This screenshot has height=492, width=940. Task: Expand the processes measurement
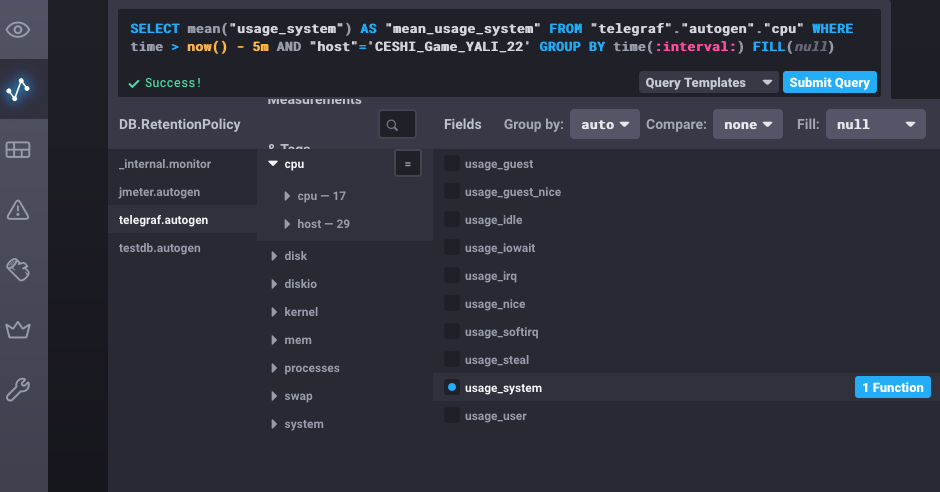tap(274, 368)
